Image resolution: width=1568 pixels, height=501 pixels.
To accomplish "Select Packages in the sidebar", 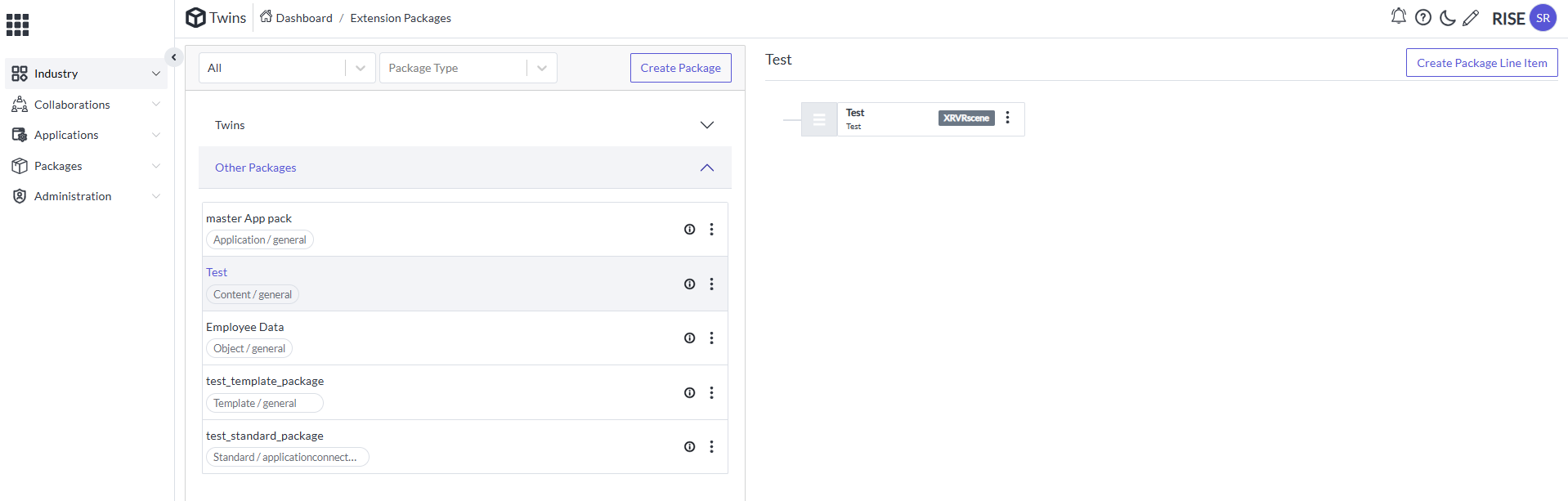I will coord(86,166).
